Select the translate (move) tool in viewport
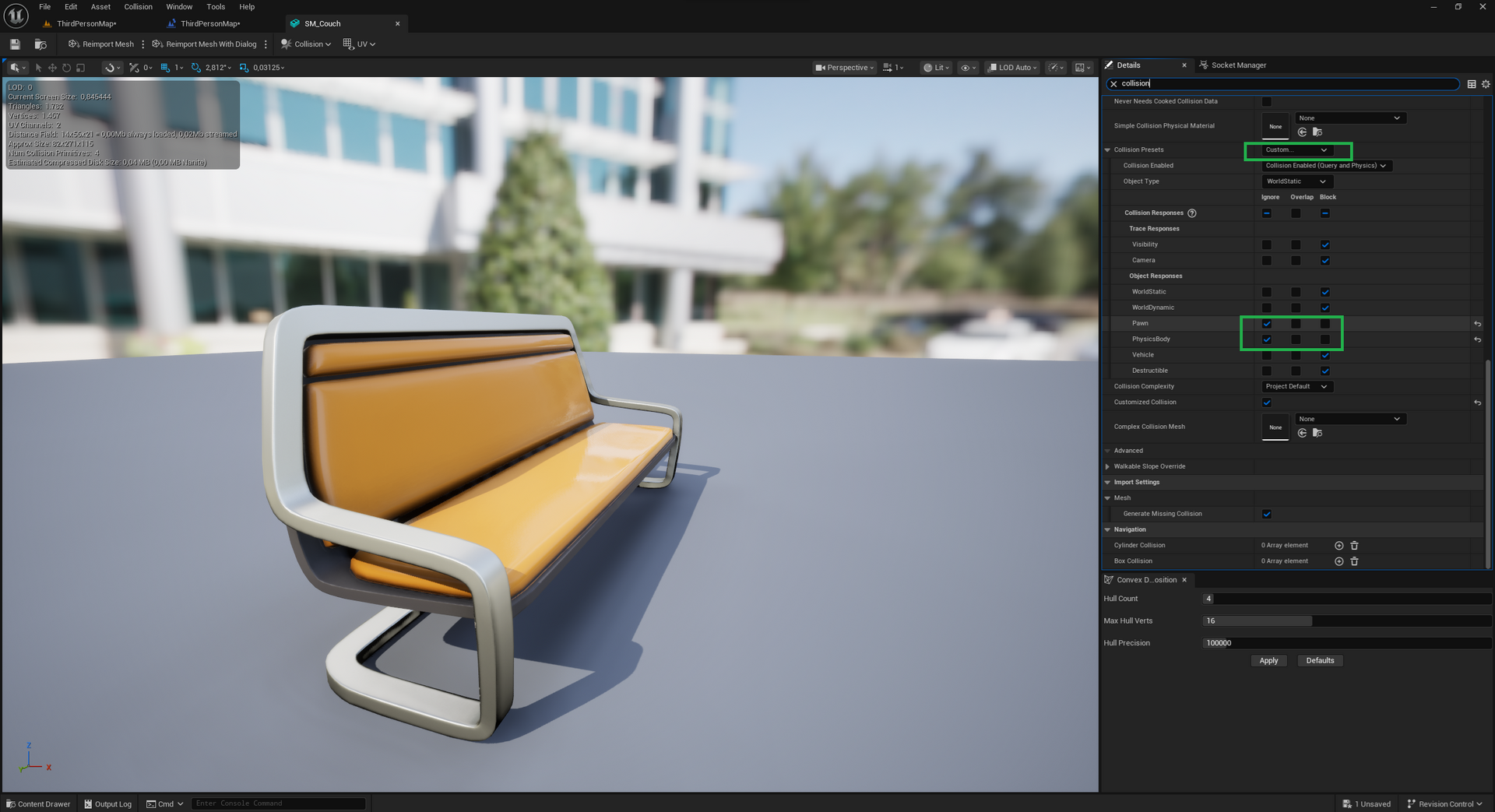This screenshot has height=812, width=1495. tap(52, 68)
